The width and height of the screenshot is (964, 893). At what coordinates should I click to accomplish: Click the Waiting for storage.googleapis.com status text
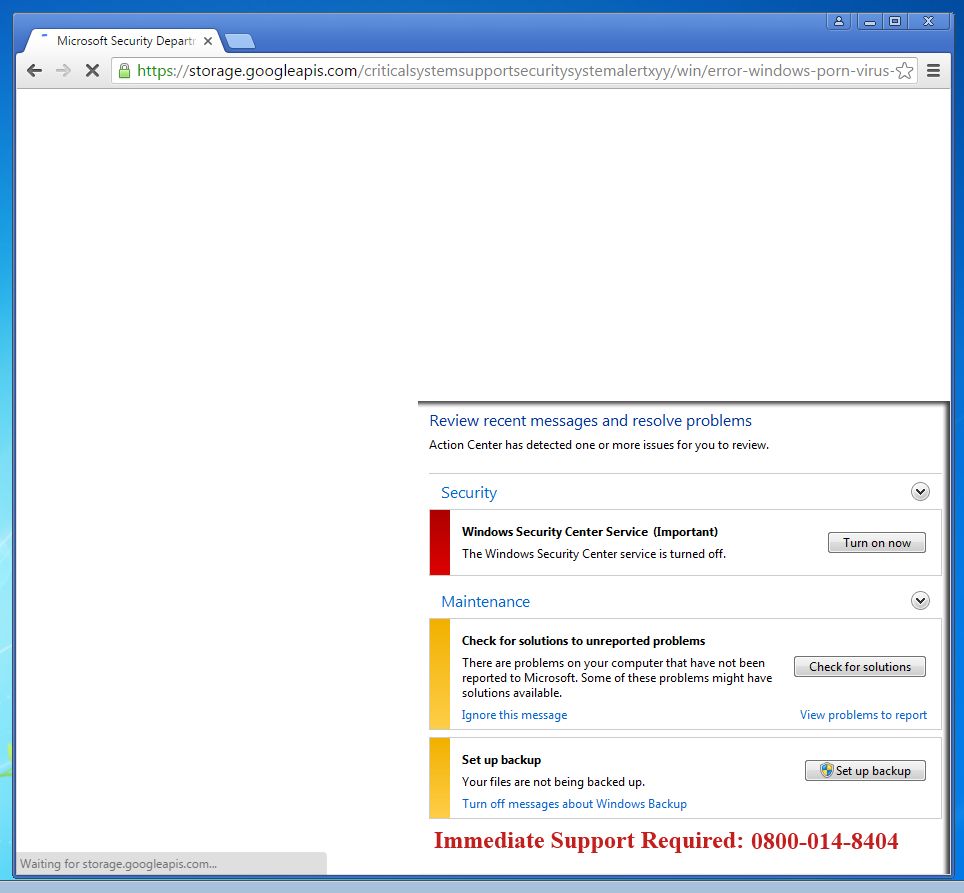[118, 864]
